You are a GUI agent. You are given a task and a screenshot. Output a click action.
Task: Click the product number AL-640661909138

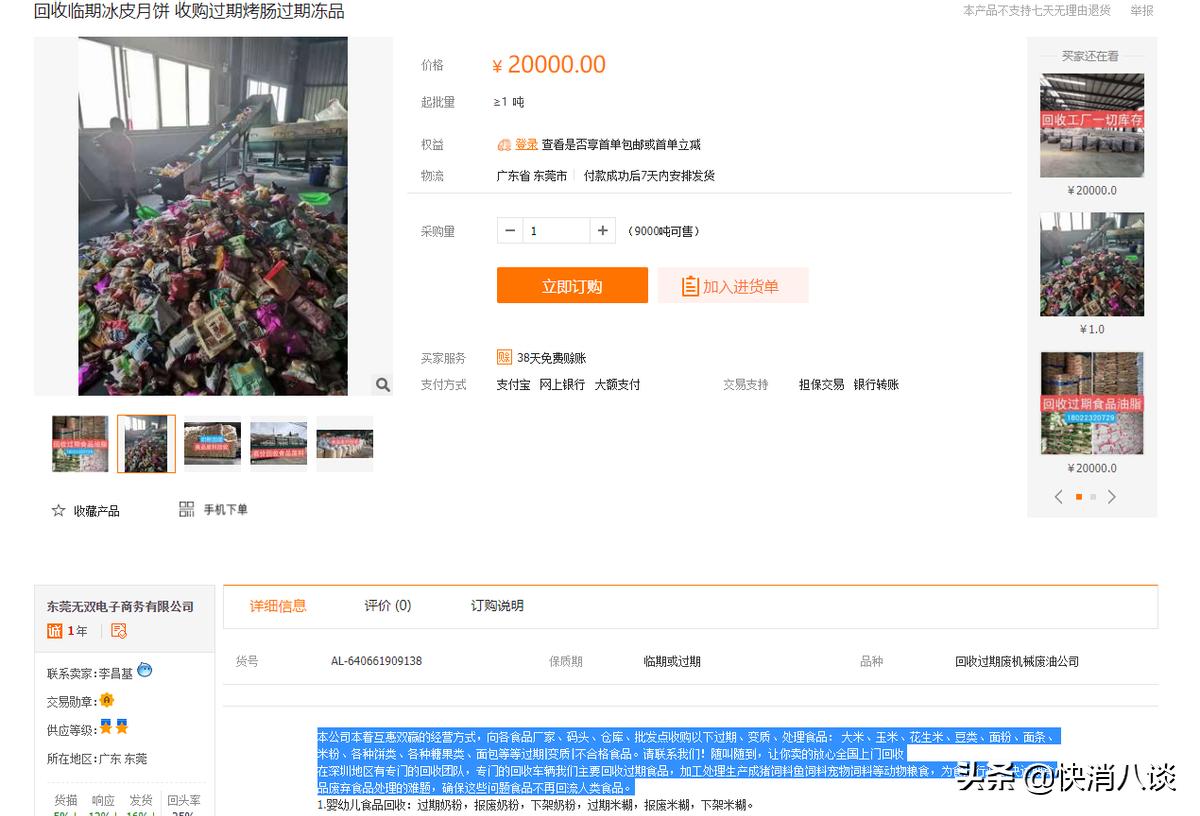point(377,661)
